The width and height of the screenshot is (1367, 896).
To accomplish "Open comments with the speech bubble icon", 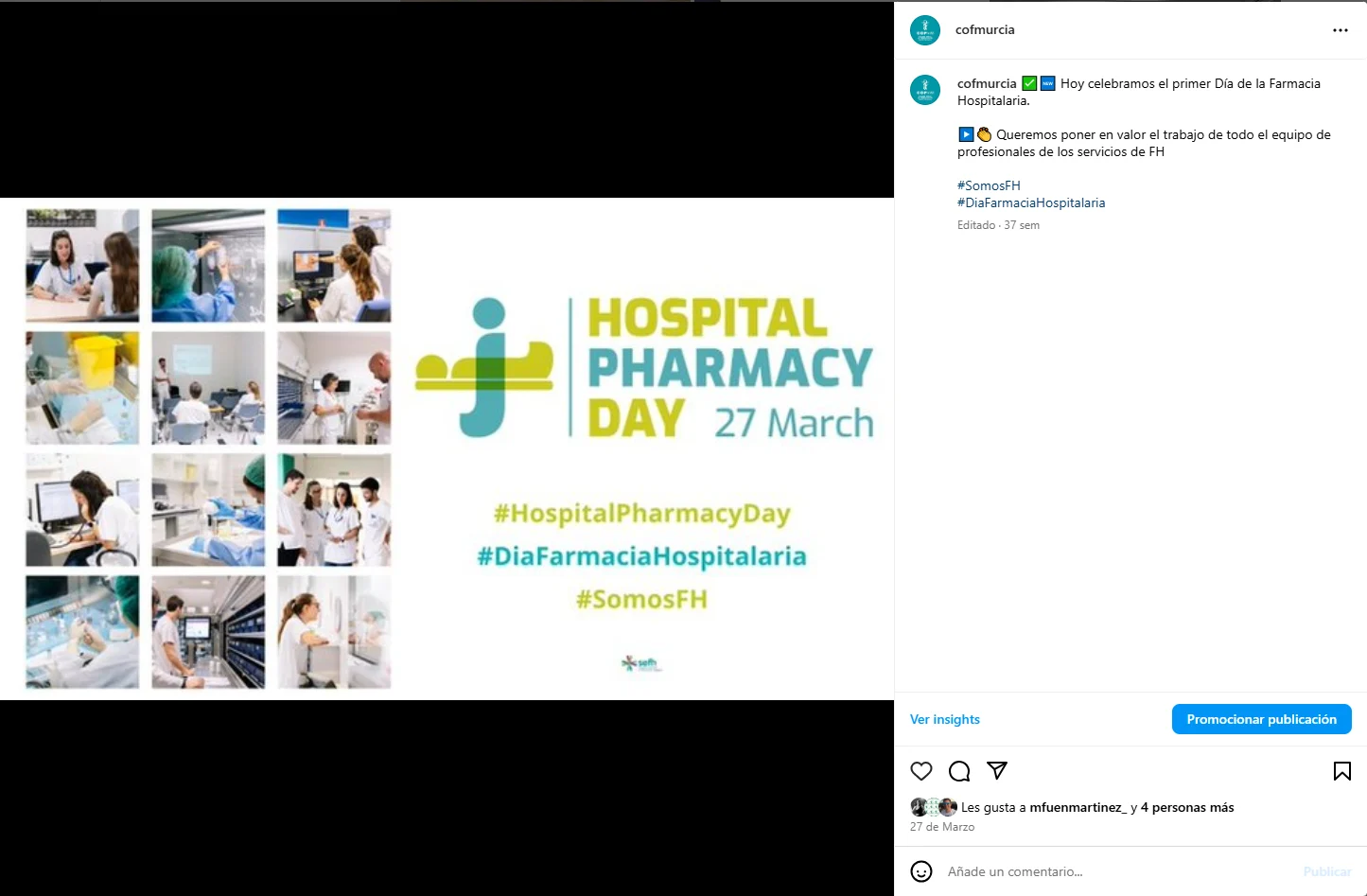I will click(x=959, y=771).
